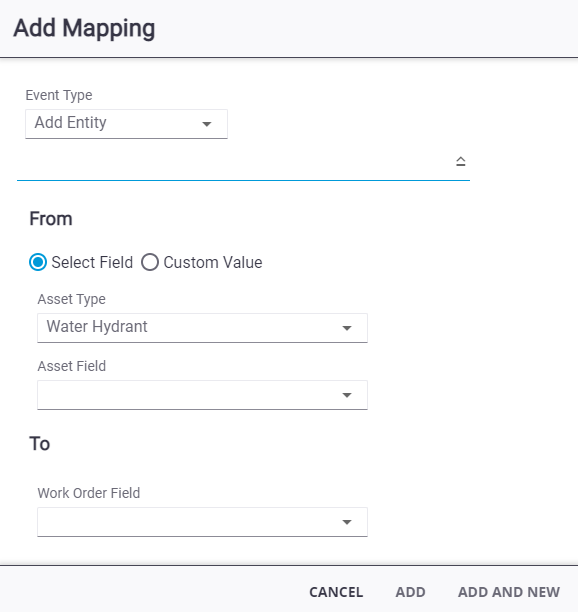Collapse the section using the chevron-up icon
The height and width of the screenshot is (612, 578).
pyautogui.click(x=461, y=161)
